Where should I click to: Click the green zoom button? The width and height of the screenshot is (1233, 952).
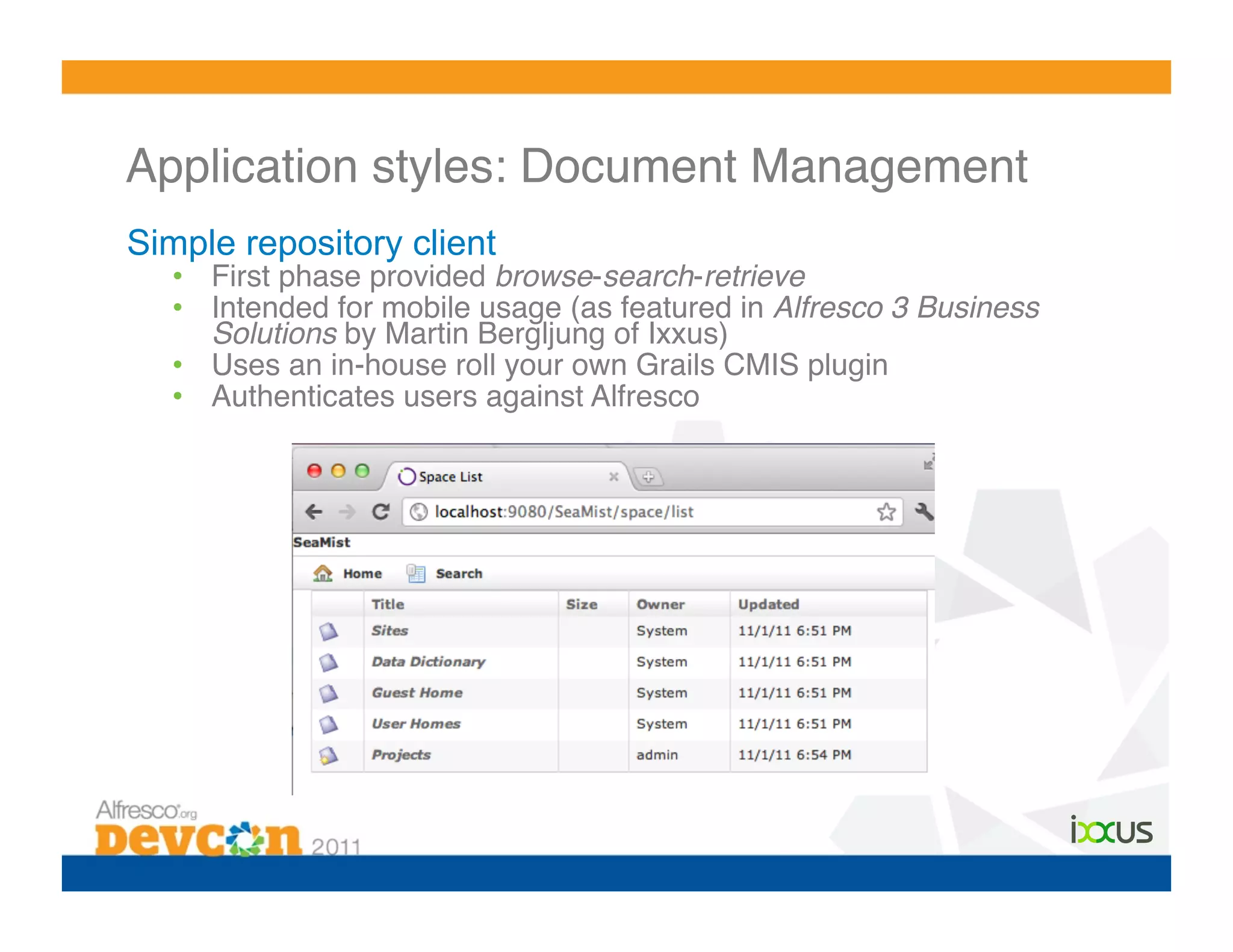pyautogui.click(x=362, y=471)
